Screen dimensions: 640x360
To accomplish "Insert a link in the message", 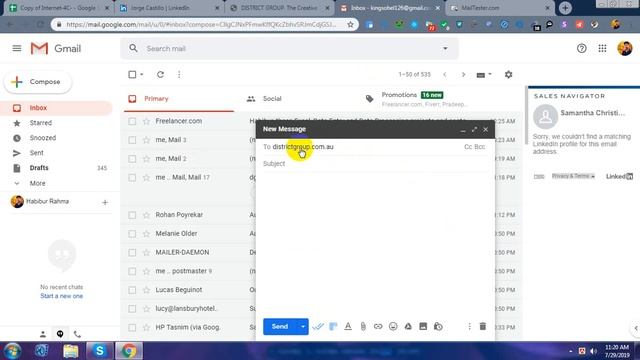I will coord(378,327).
